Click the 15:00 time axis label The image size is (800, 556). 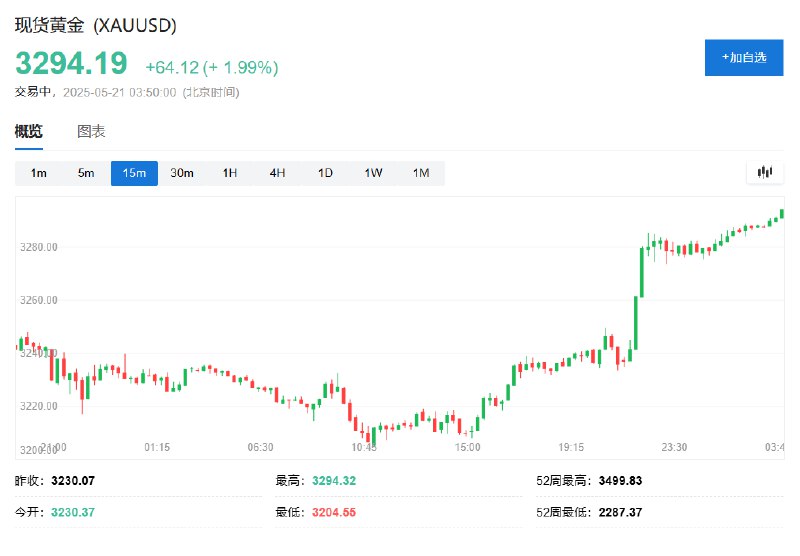click(x=468, y=447)
